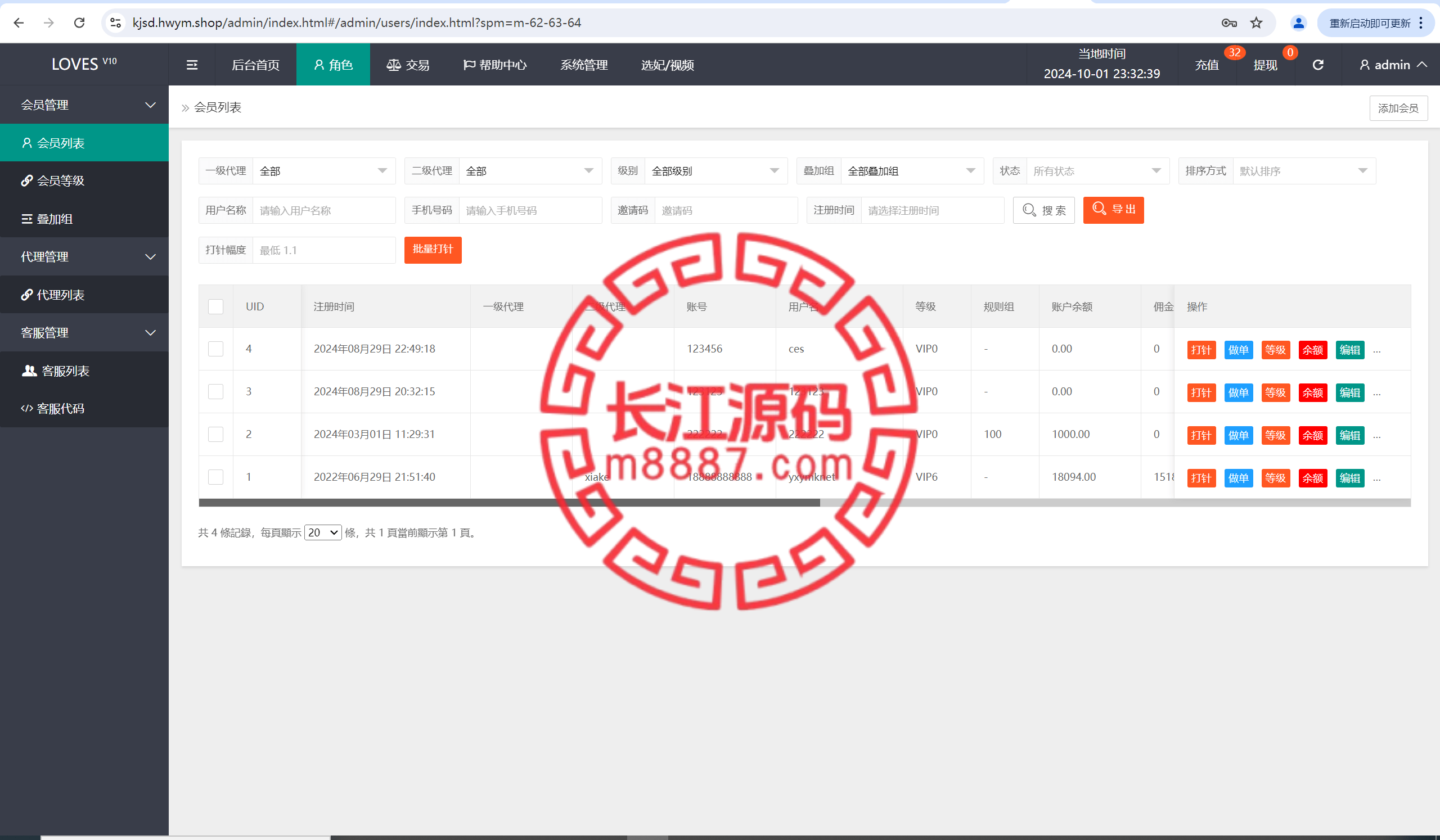
Task: Focus the 手机号码 input field
Action: [530, 210]
